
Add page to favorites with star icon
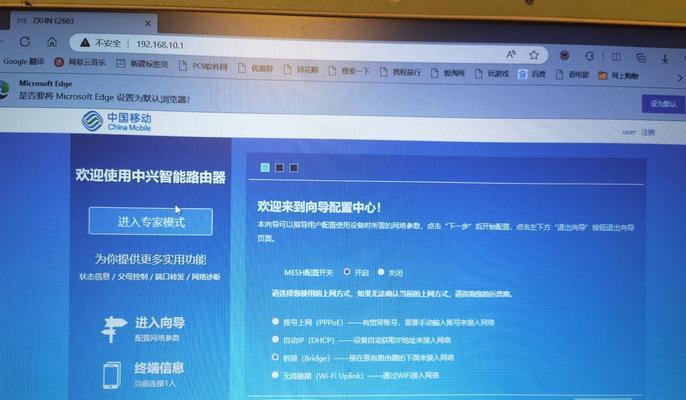pyautogui.click(x=533, y=55)
